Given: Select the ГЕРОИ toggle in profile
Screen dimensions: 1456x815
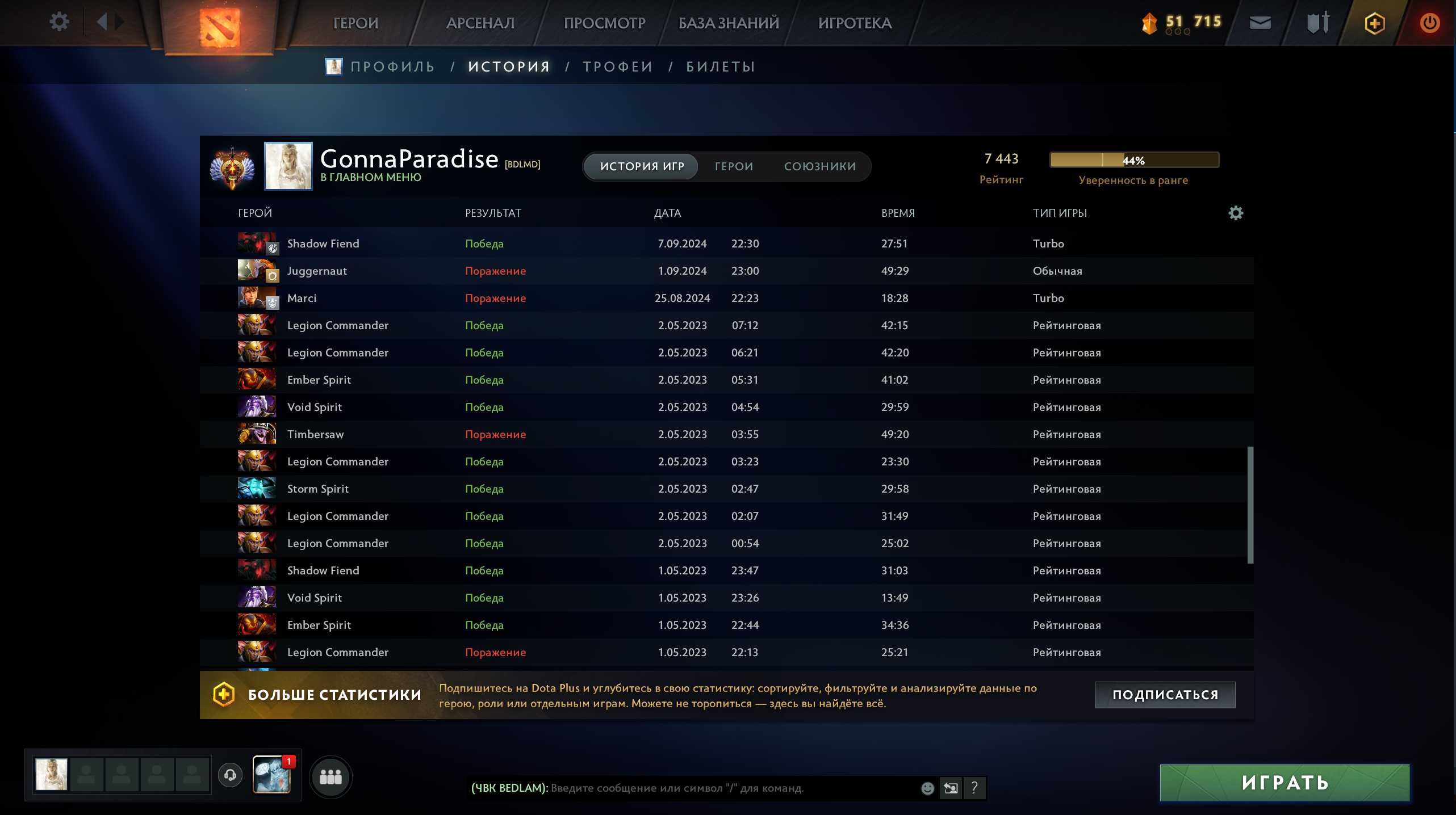Looking at the screenshot, I should pyautogui.click(x=734, y=166).
